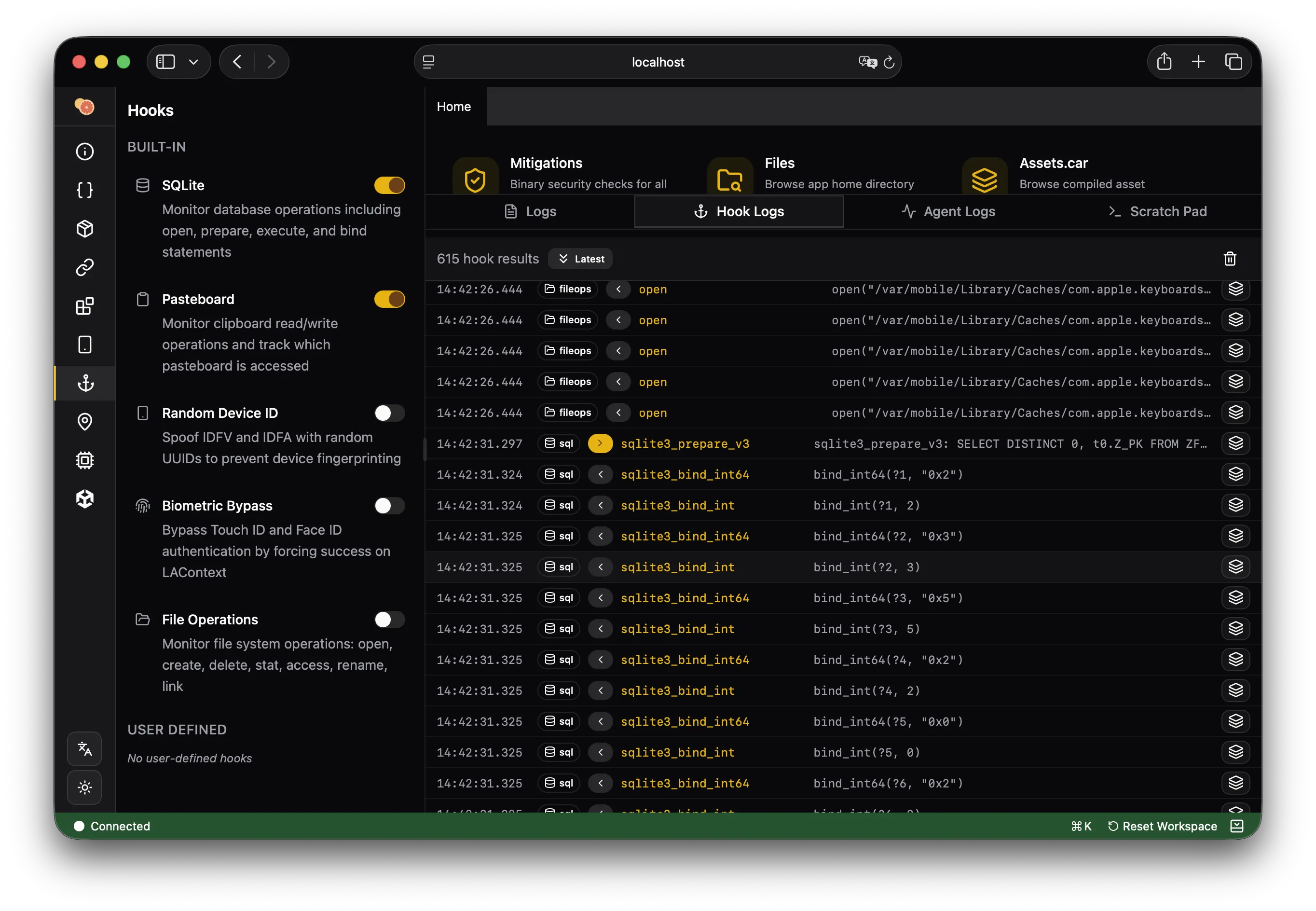Expand the yellow arrow on the sqlite3_prepare_v3 row
Screen dimensions: 1316x911
(600, 443)
